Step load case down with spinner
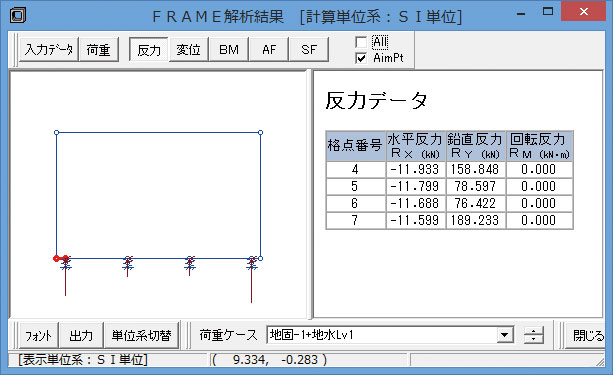 (x=534, y=339)
